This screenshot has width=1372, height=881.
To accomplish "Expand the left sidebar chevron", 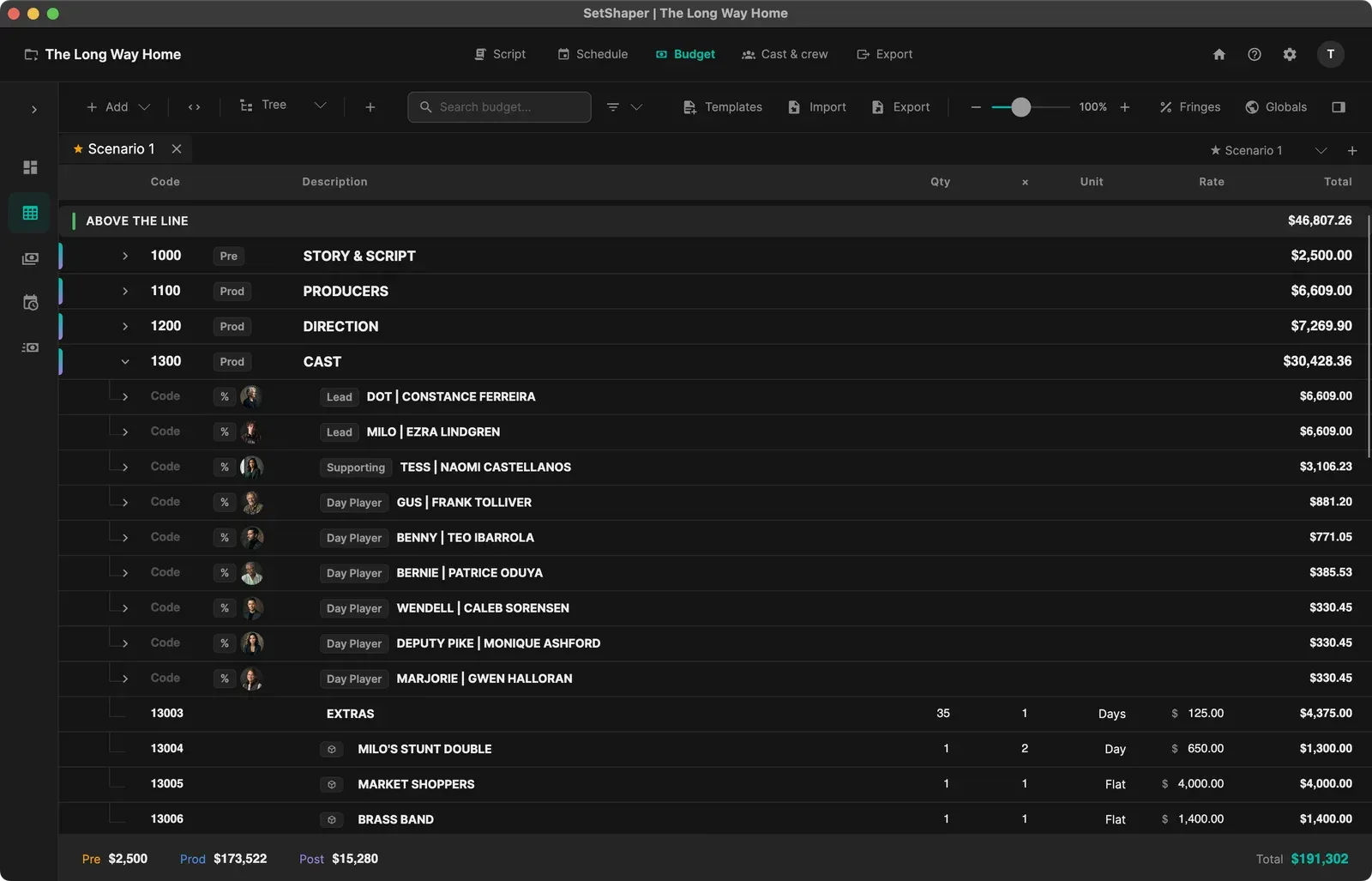I will tap(33, 109).
